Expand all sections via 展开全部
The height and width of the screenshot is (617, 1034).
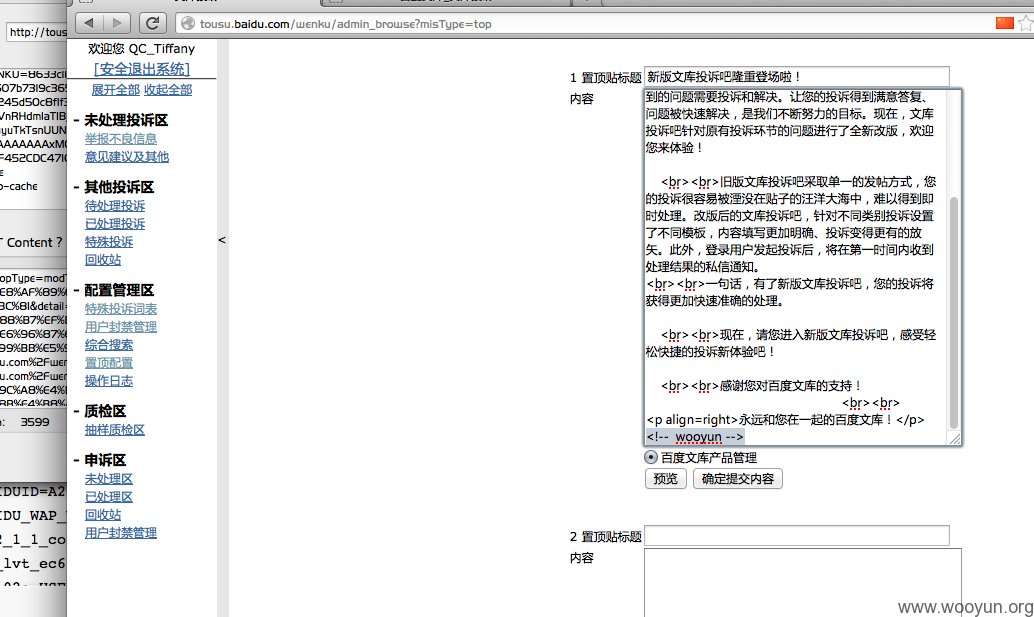pos(115,90)
